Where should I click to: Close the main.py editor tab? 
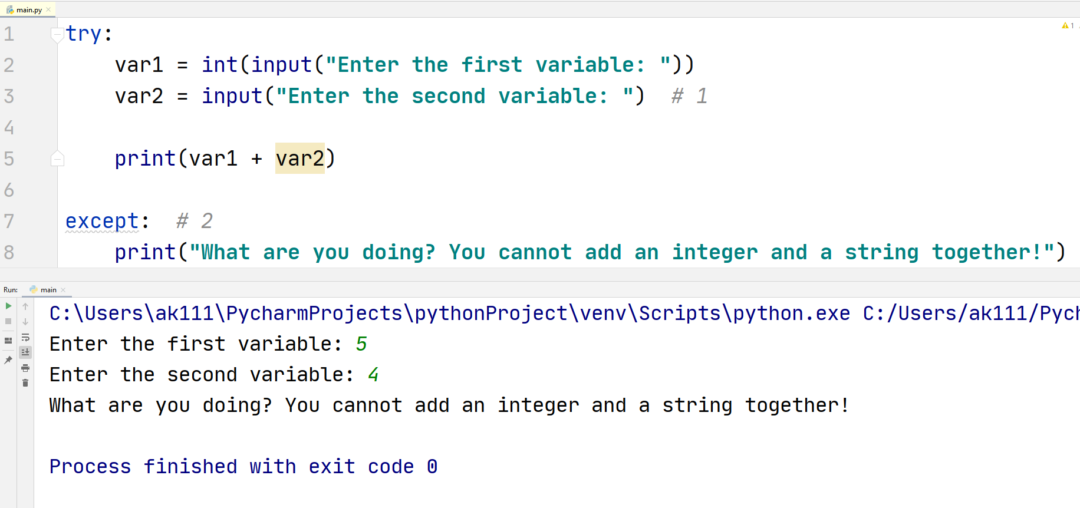coord(50,9)
